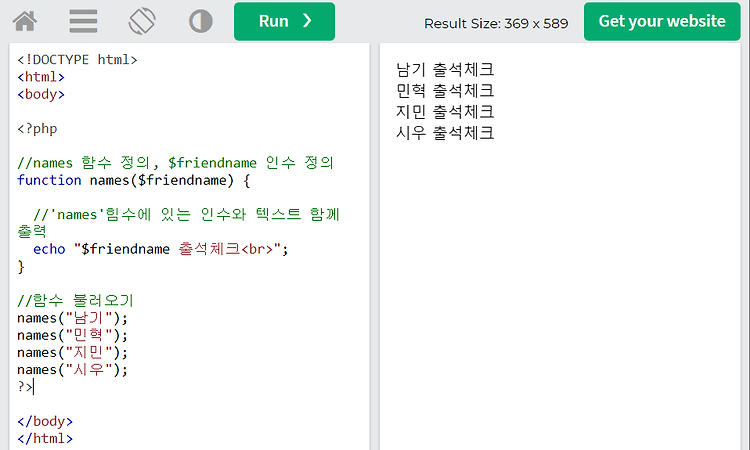Select the opening <body> tag line

point(41,94)
